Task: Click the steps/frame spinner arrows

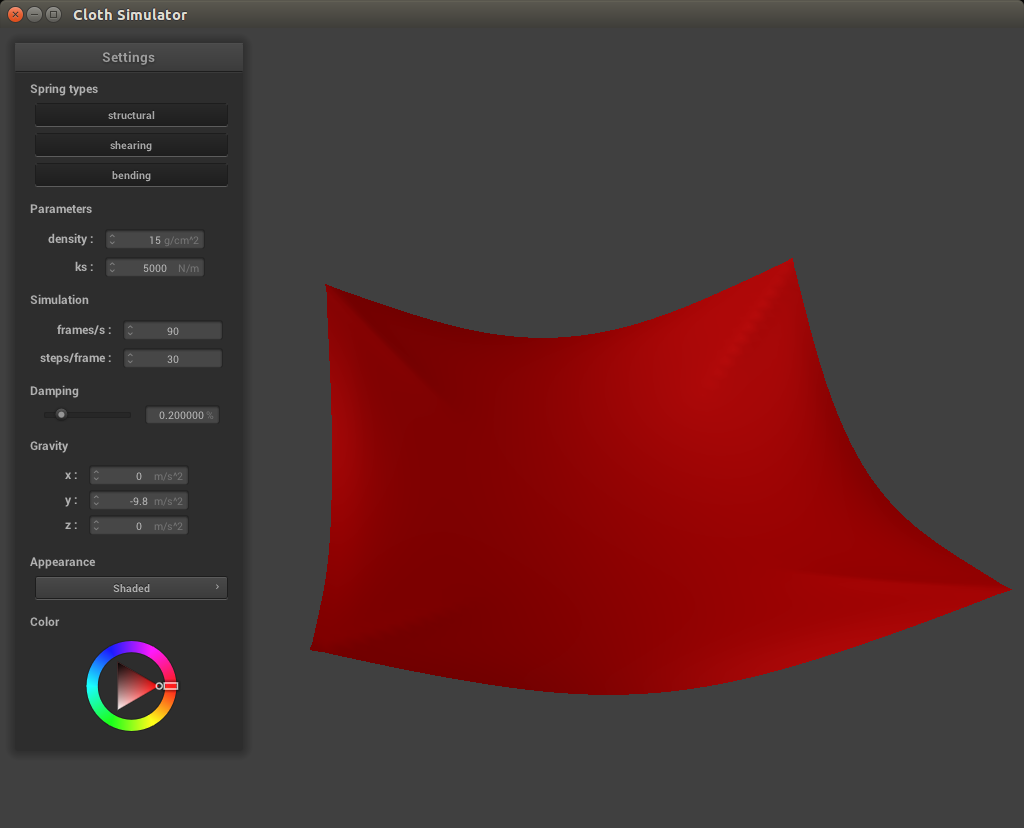Action: [131, 359]
